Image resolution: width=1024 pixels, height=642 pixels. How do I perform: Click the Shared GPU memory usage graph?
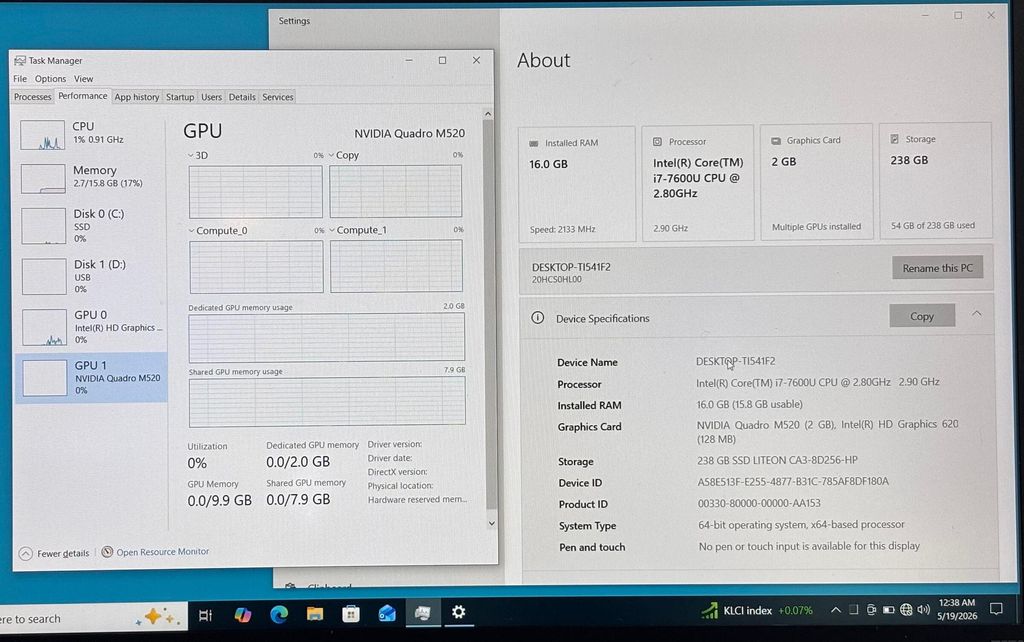[x=327, y=400]
